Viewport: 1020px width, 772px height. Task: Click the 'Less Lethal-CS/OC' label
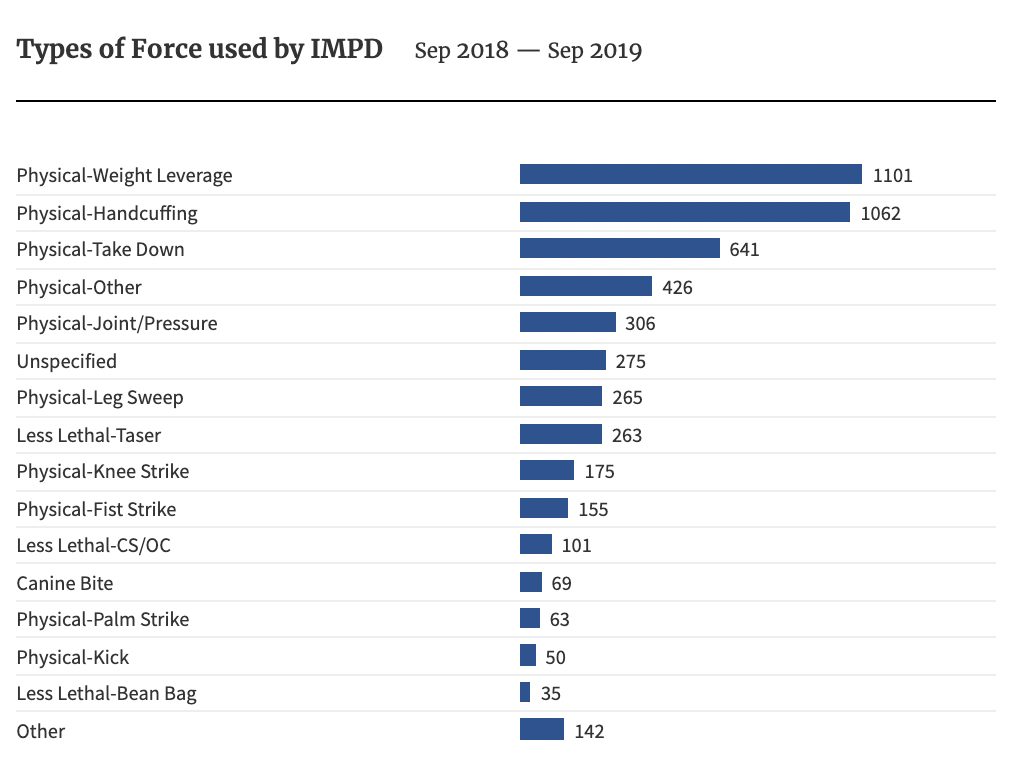click(x=94, y=545)
